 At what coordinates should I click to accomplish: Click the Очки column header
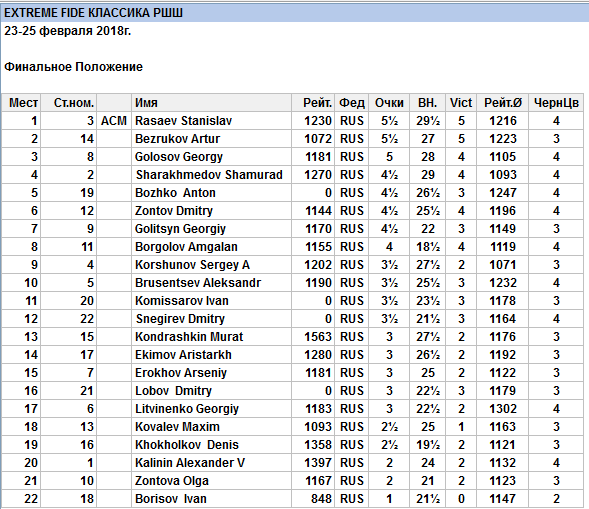click(x=389, y=103)
